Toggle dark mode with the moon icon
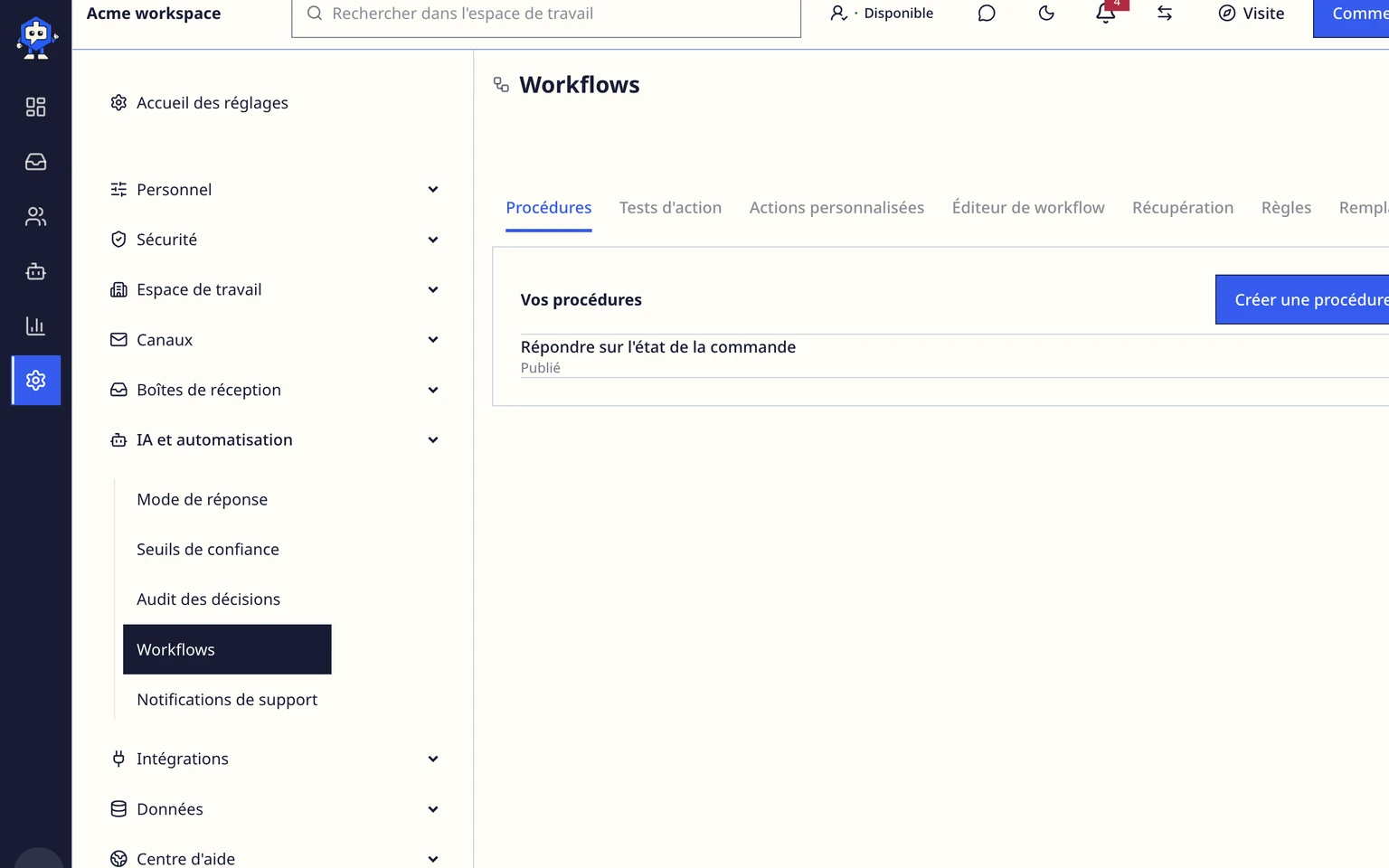 click(1046, 14)
